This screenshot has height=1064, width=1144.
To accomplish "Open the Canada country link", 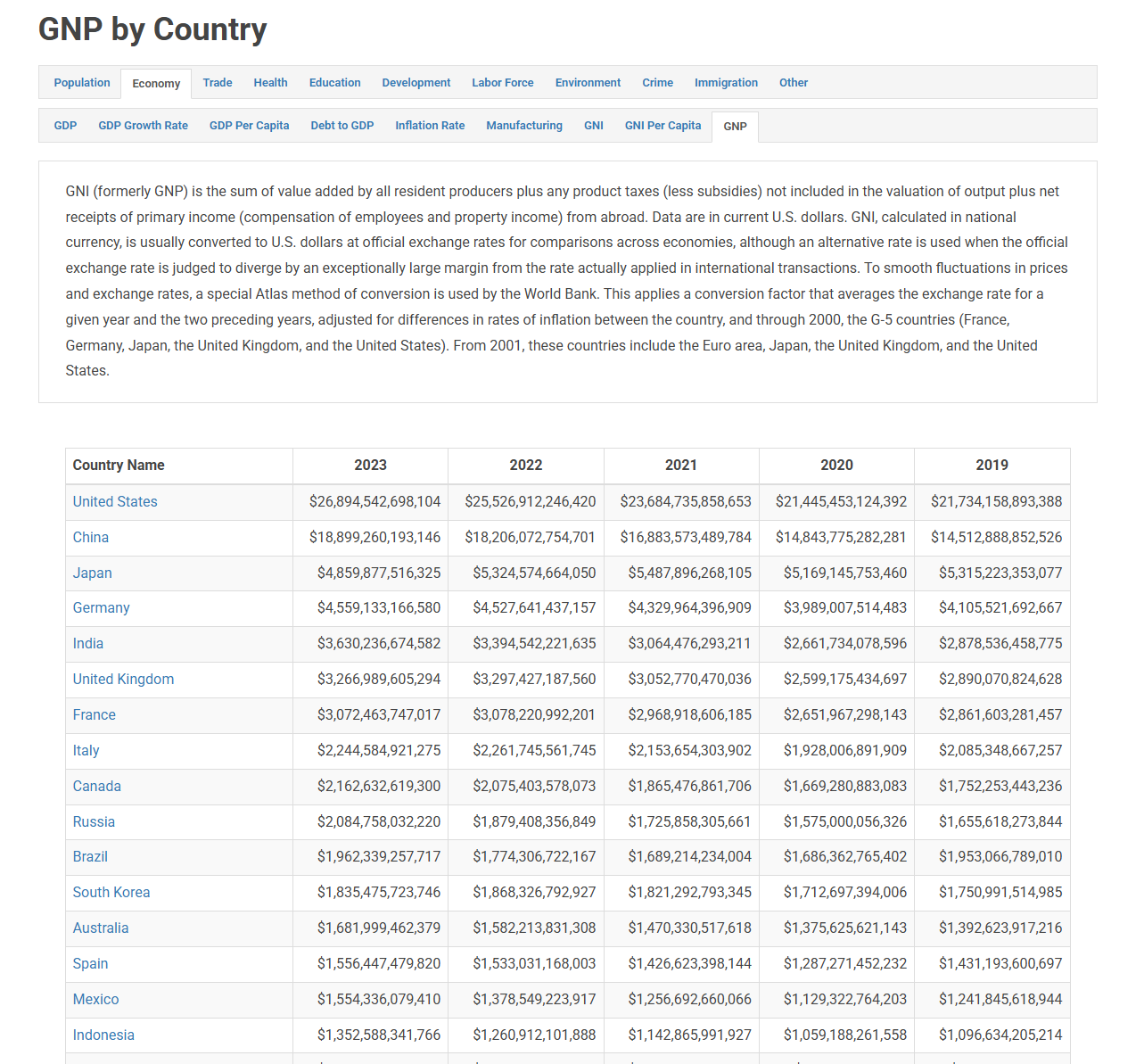I will [x=97, y=786].
